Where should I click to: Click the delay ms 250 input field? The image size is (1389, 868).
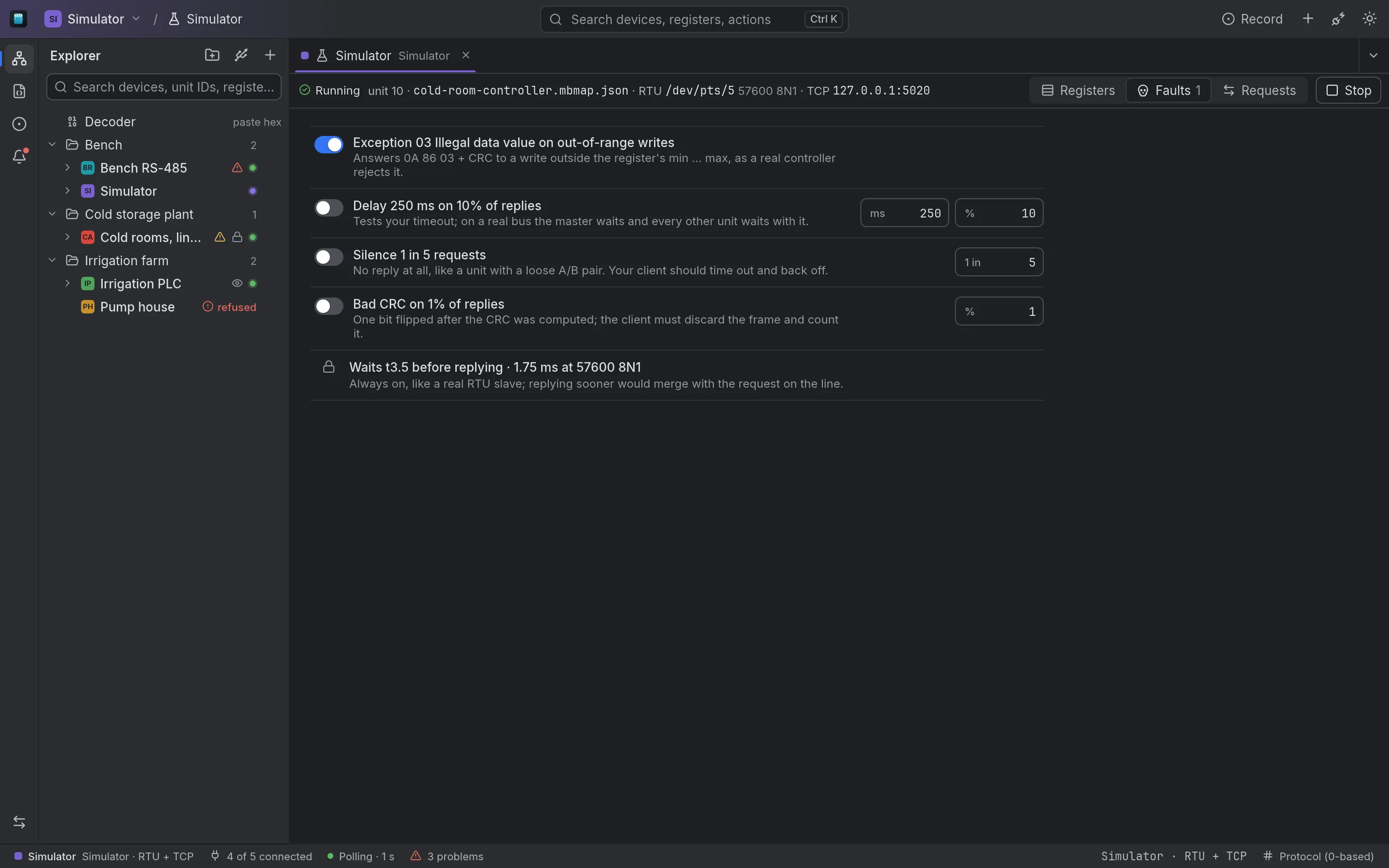905,213
